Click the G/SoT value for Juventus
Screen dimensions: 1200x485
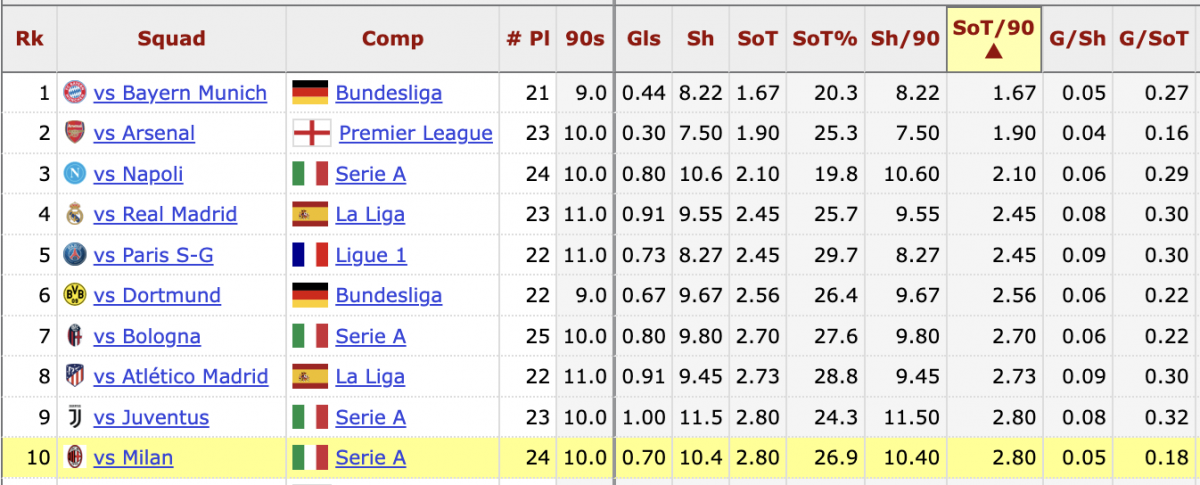click(1154, 417)
